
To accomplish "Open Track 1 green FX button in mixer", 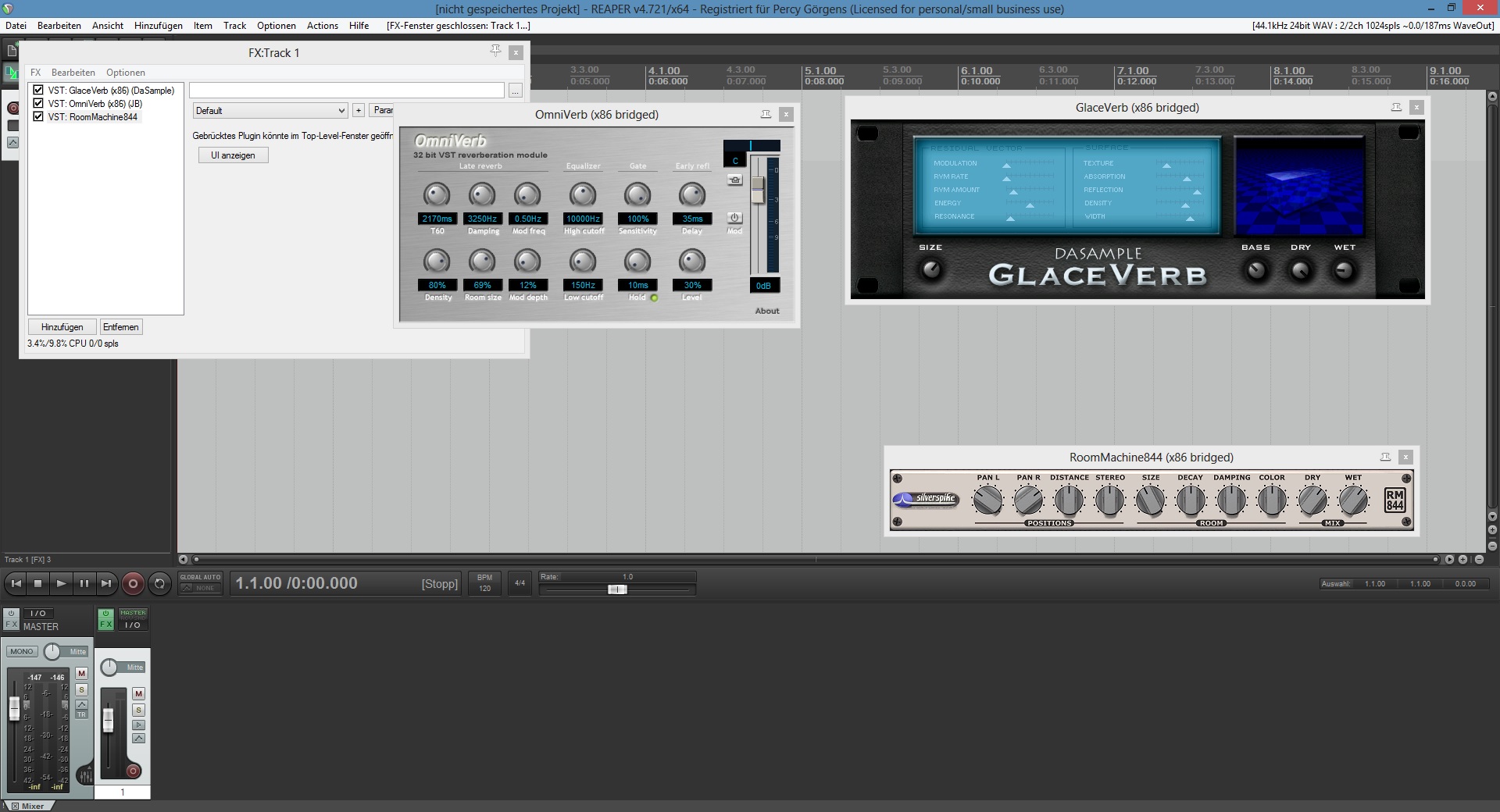I will (x=106, y=625).
